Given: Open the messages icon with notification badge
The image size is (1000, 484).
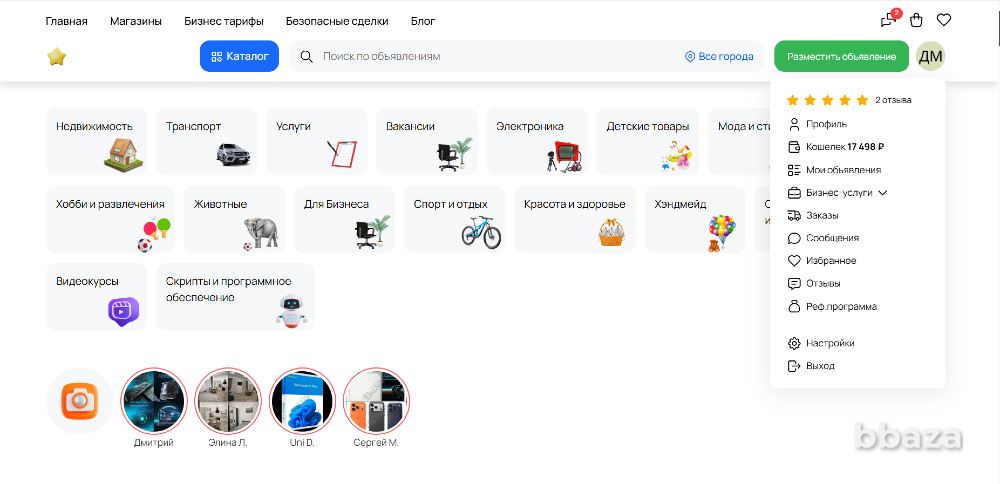Looking at the screenshot, I should tap(887, 20).
